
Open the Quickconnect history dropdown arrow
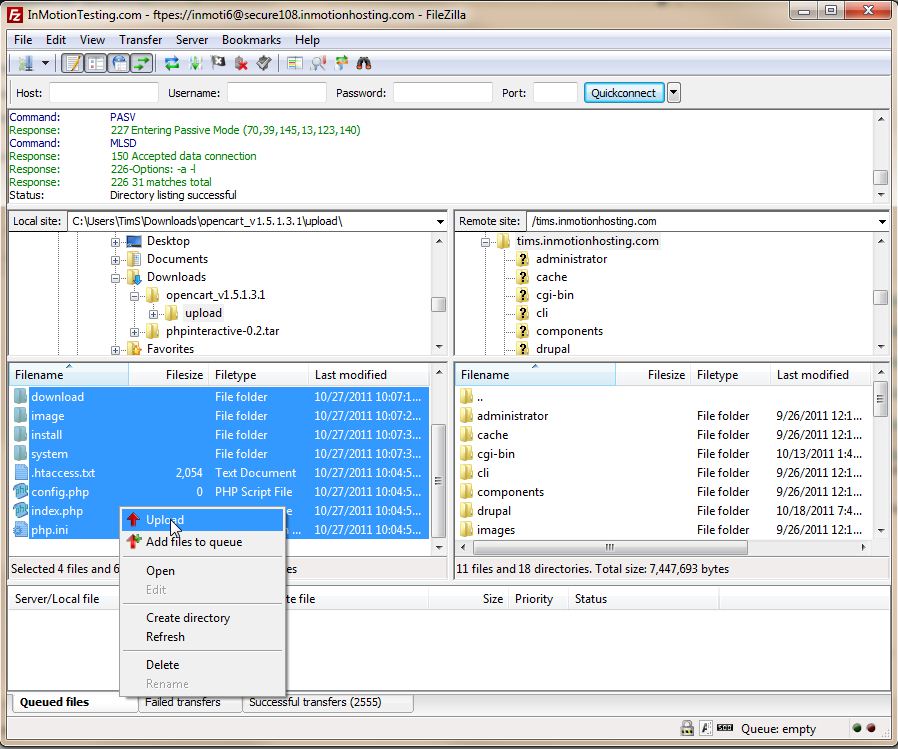click(674, 93)
